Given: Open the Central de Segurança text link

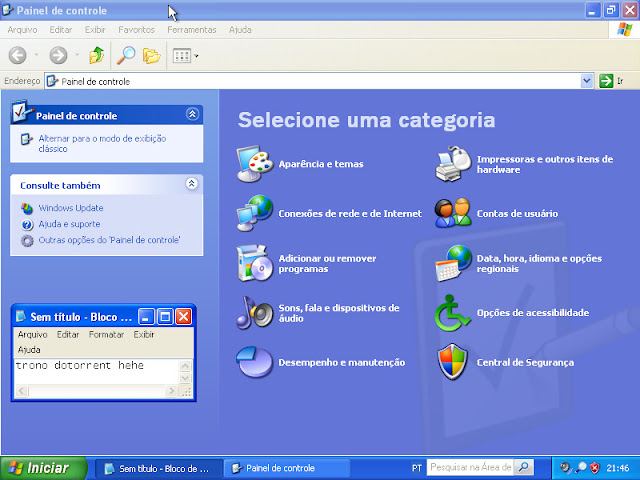Looking at the screenshot, I should 525,362.
